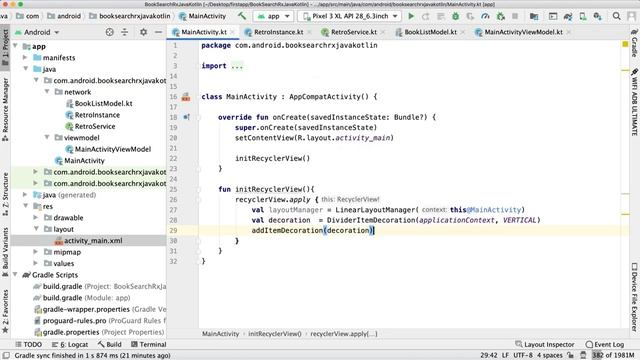Collapse the Gradle Scripts node
Screen dimensions: 640x360
[x=16, y=275]
